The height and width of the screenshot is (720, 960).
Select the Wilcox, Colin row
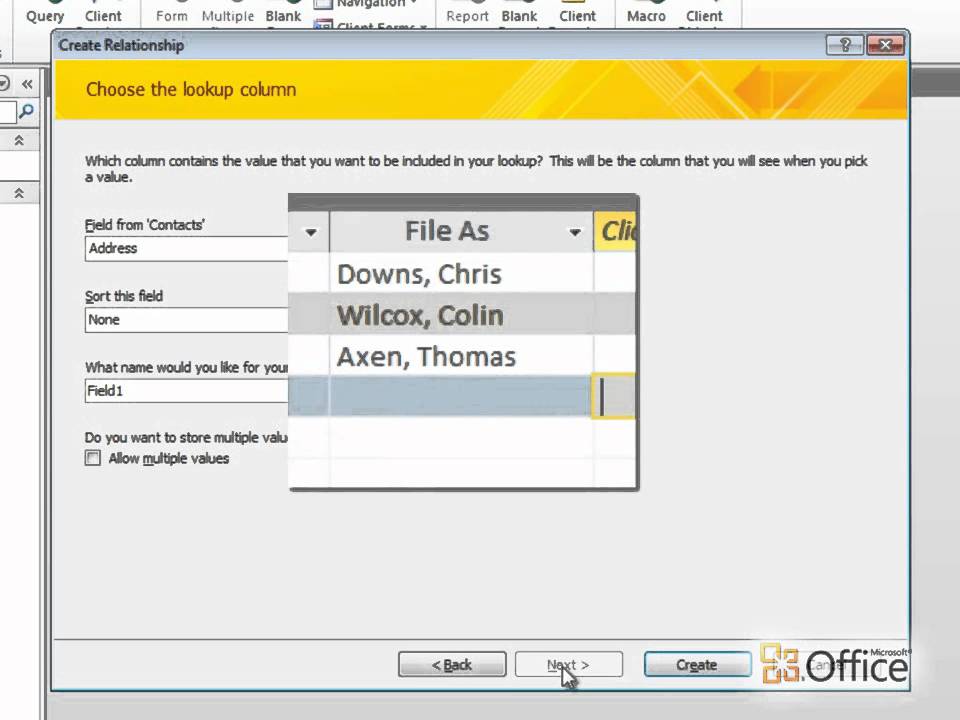[420, 315]
